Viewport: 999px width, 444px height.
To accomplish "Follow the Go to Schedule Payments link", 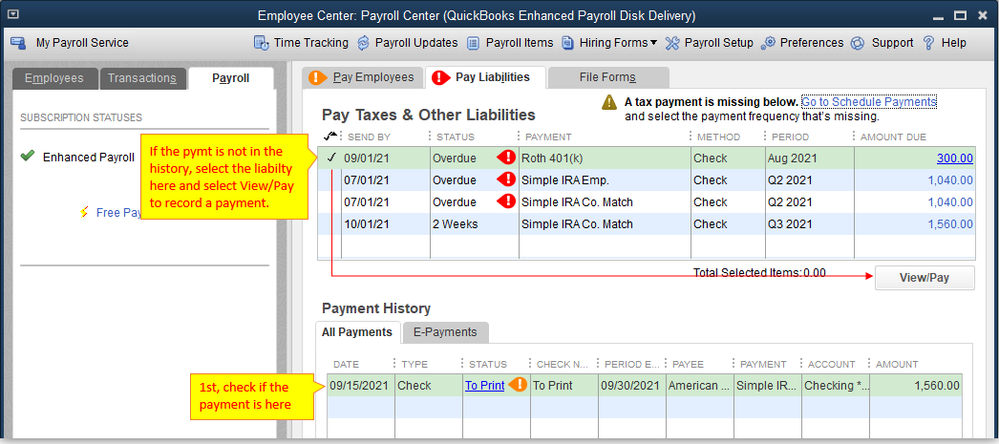I will point(869,102).
